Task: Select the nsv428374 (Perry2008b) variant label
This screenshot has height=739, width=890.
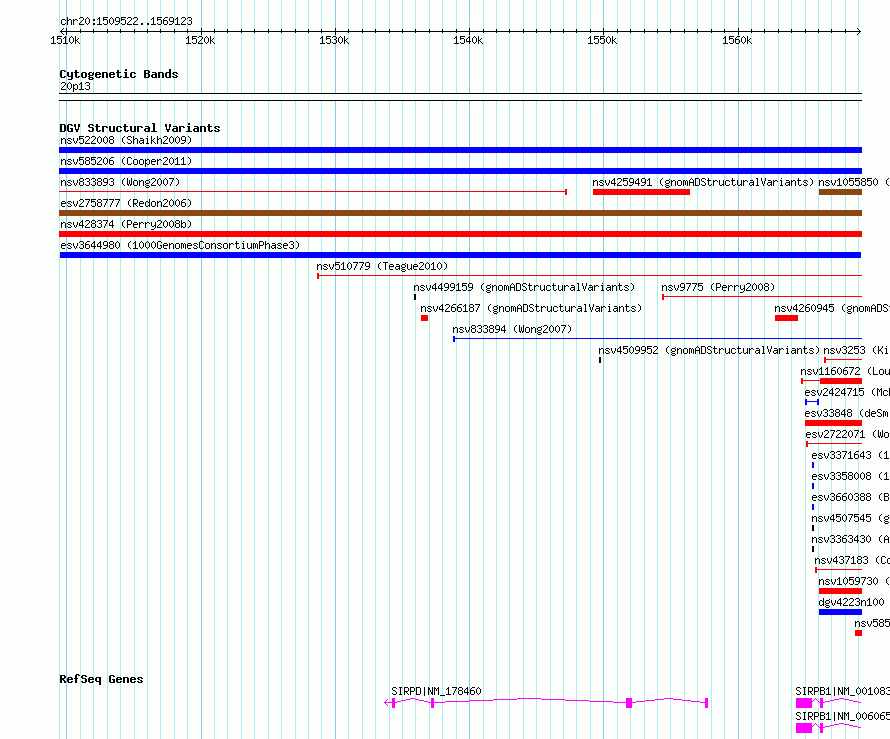Action: (126, 224)
